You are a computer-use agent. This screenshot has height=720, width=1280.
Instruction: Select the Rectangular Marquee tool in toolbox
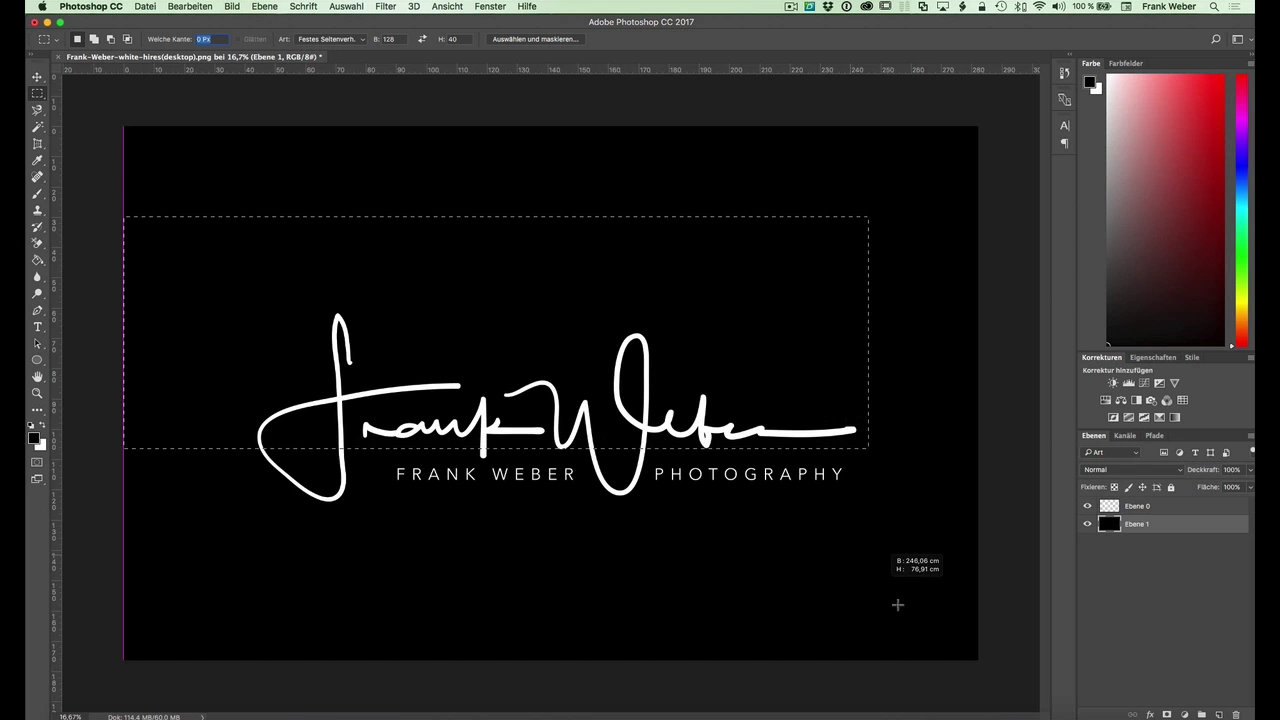pyautogui.click(x=37, y=93)
